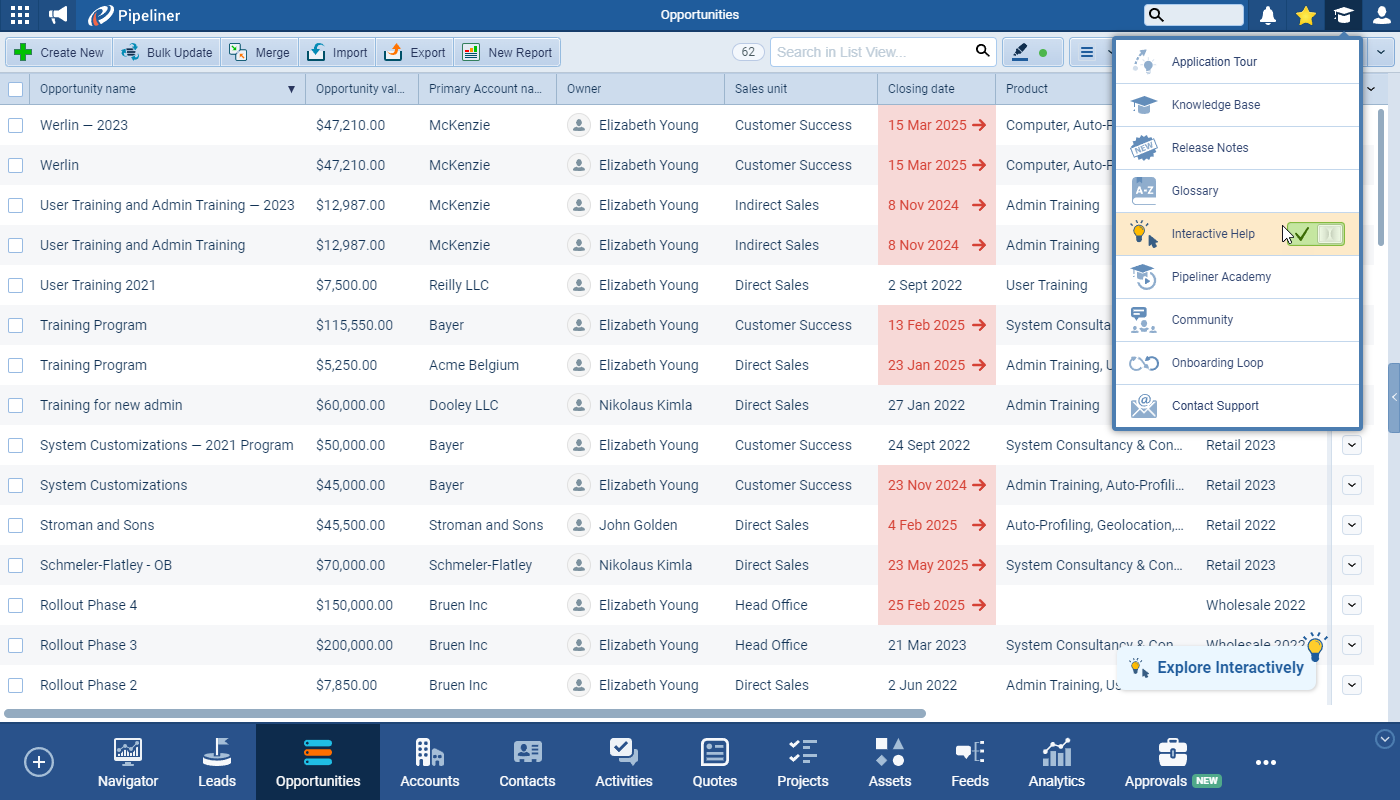The width and height of the screenshot is (1400, 800).
Task: Expand row menu for Stroman and Sons
Action: point(1352,525)
